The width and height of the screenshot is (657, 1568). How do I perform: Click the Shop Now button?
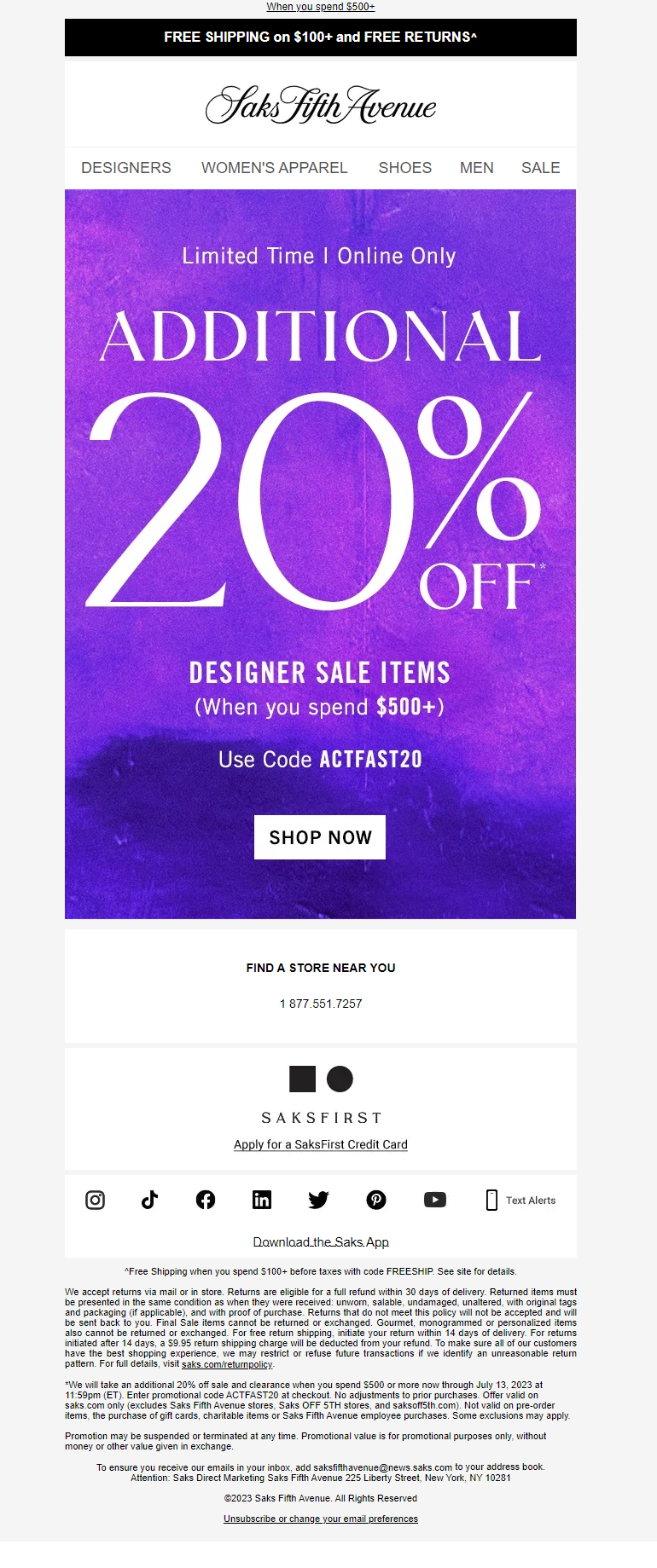click(320, 837)
